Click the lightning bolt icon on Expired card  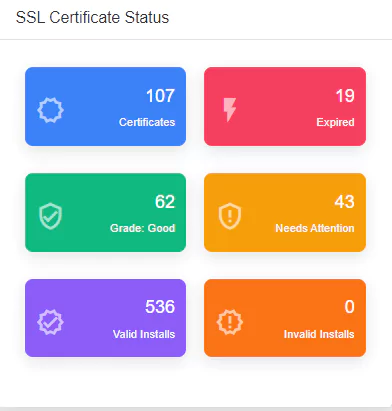tap(230, 110)
